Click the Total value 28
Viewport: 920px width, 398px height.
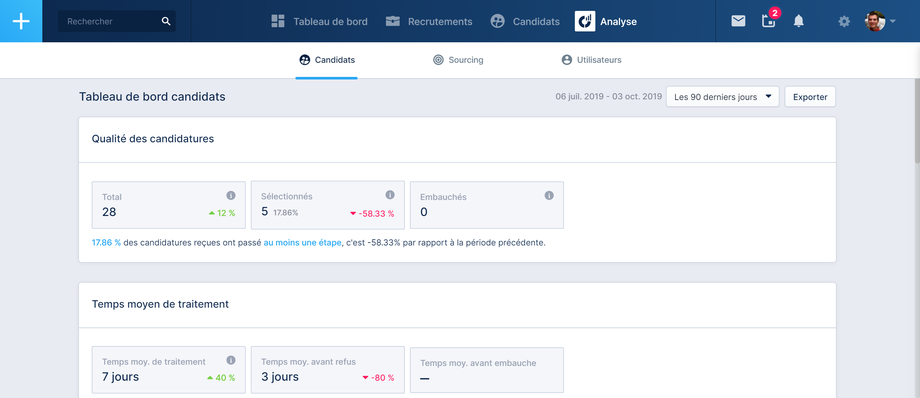(109, 212)
